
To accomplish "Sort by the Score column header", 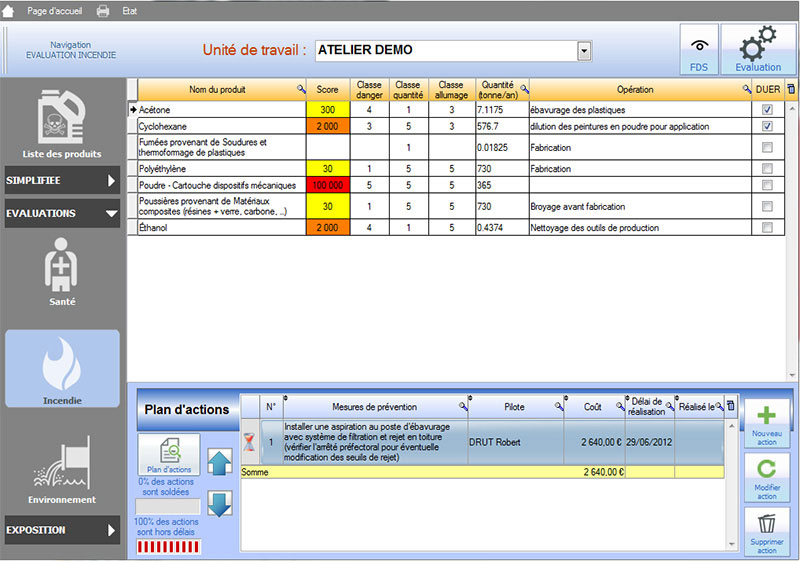I will 327,89.
